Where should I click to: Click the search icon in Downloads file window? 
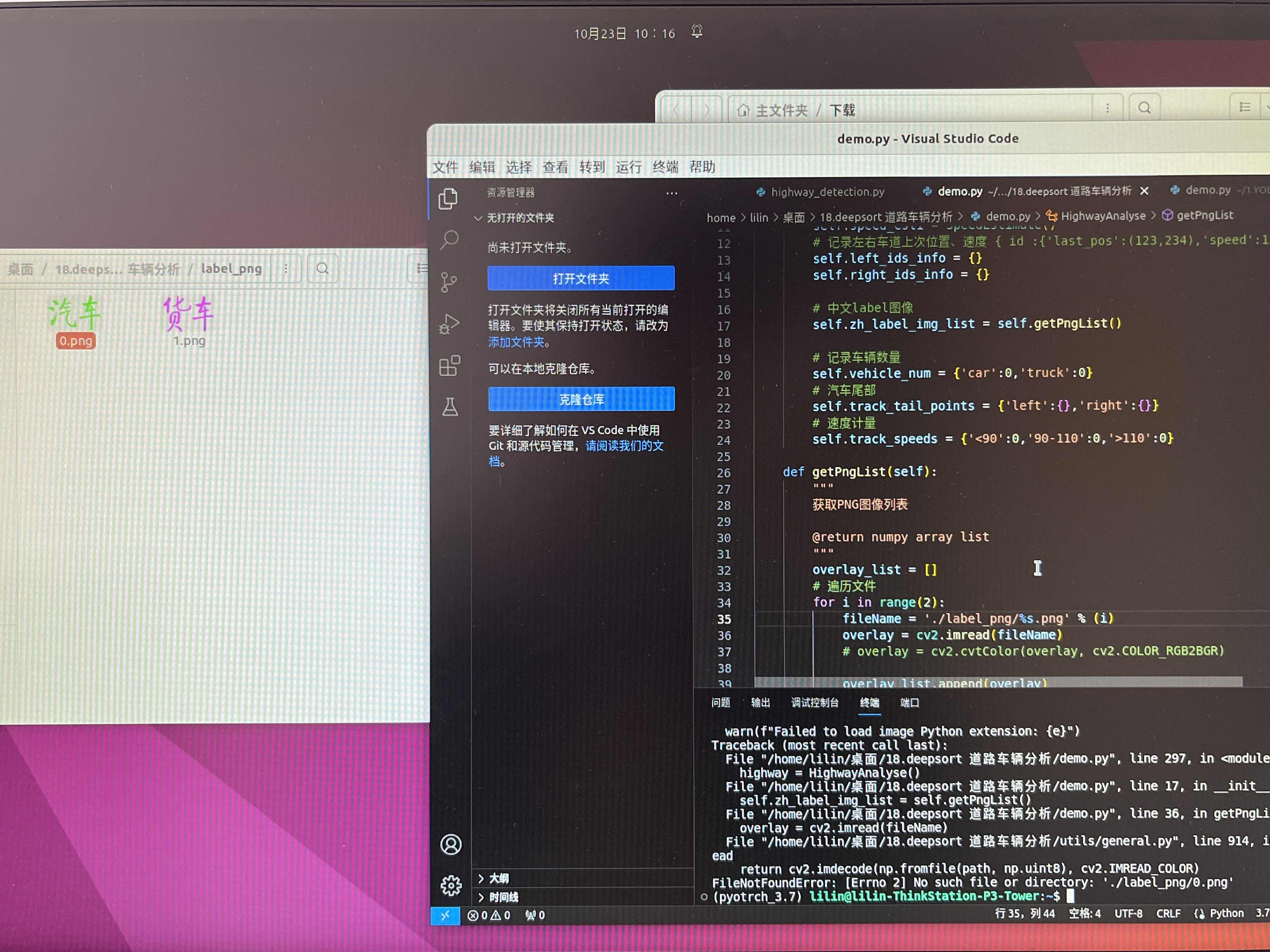tap(1144, 108)
